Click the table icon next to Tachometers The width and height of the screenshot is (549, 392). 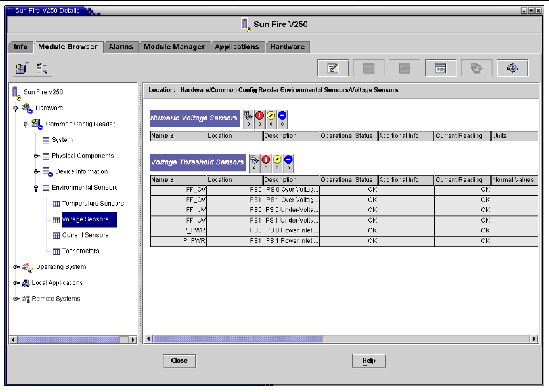pyautogui.click(x=56, y=251)
